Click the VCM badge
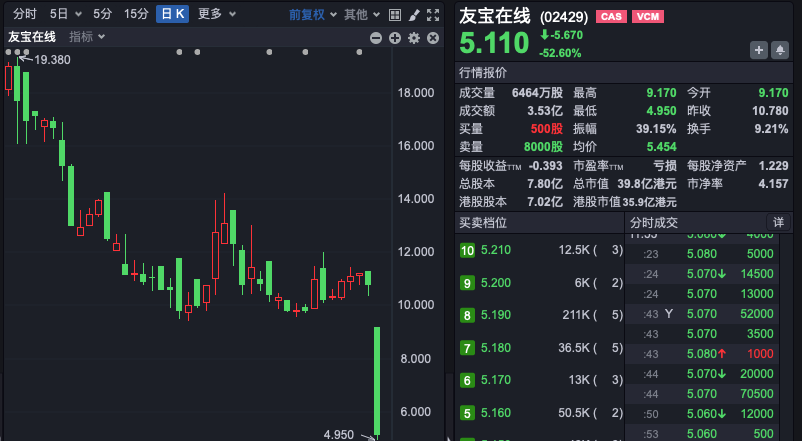 [648, 17]
